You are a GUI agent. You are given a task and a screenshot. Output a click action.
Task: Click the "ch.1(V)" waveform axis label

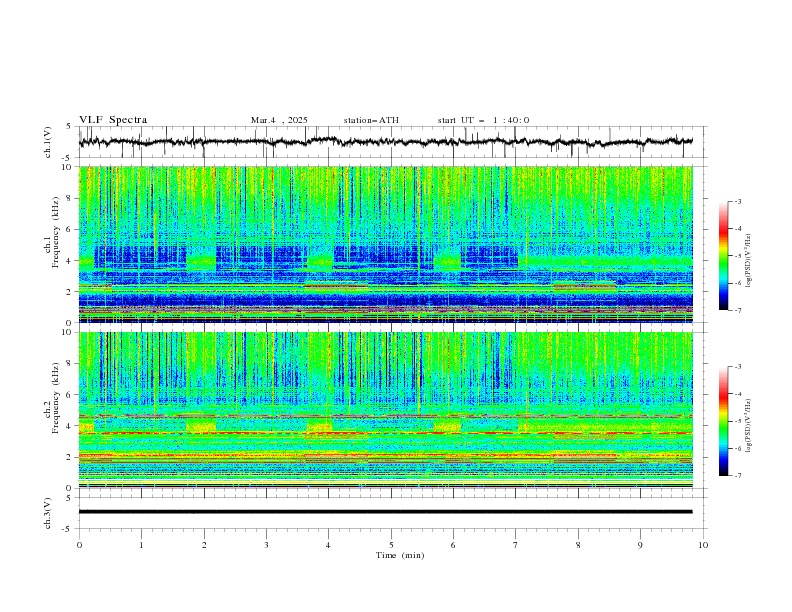(48, 142)
